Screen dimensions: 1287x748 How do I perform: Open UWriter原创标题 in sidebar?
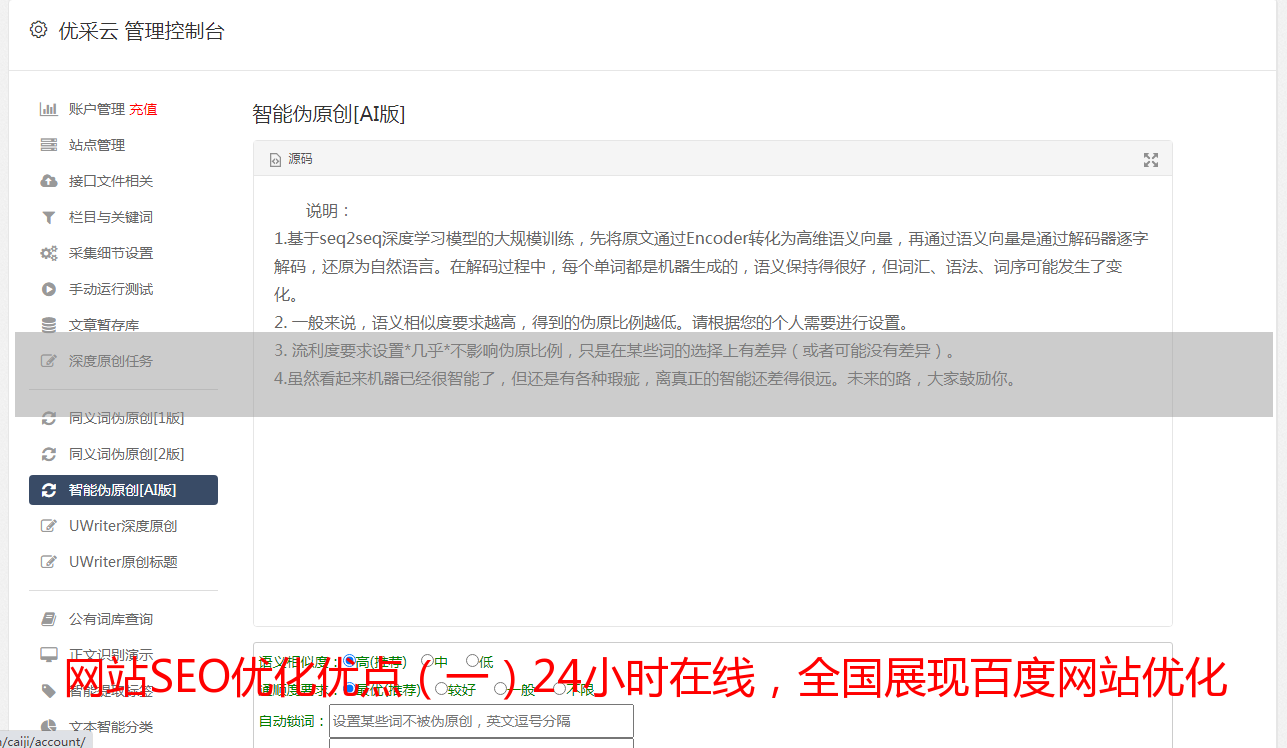pyautogui.click(x=123, y=562)
